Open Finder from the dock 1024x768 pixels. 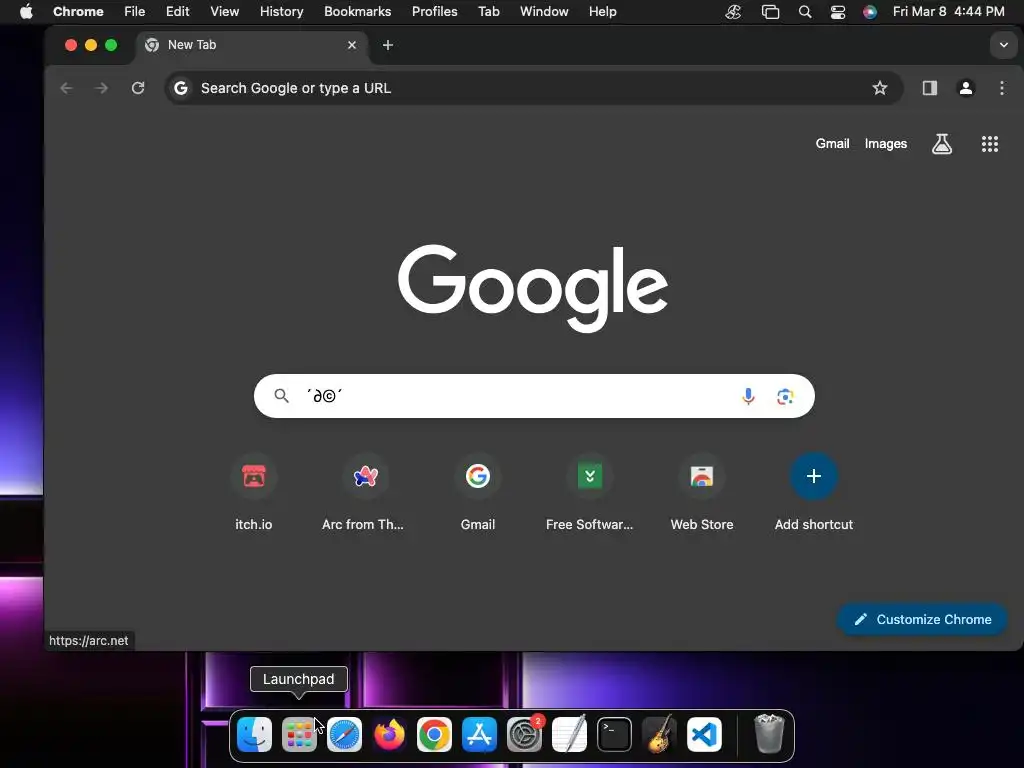coord(254,735)
